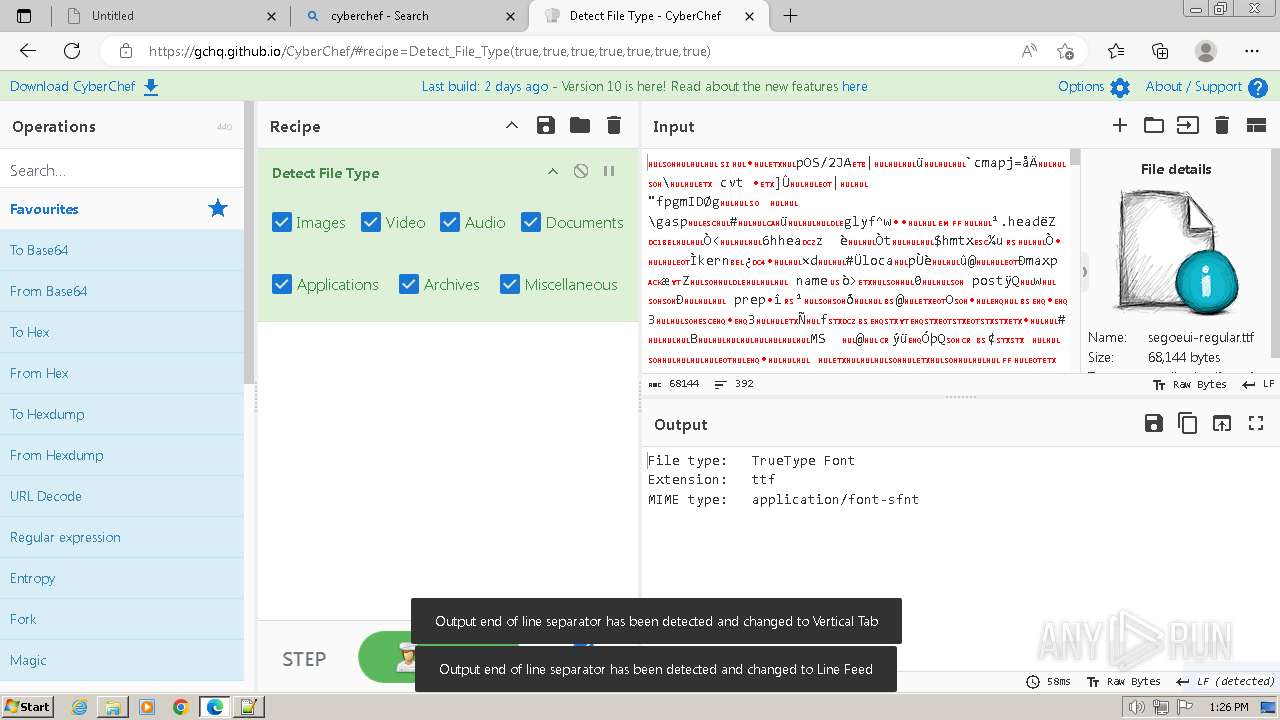Image resolution: width=1280 pixels, height=720 pixels.
Task: Click the Windows Start button
Action: (27, 707)
